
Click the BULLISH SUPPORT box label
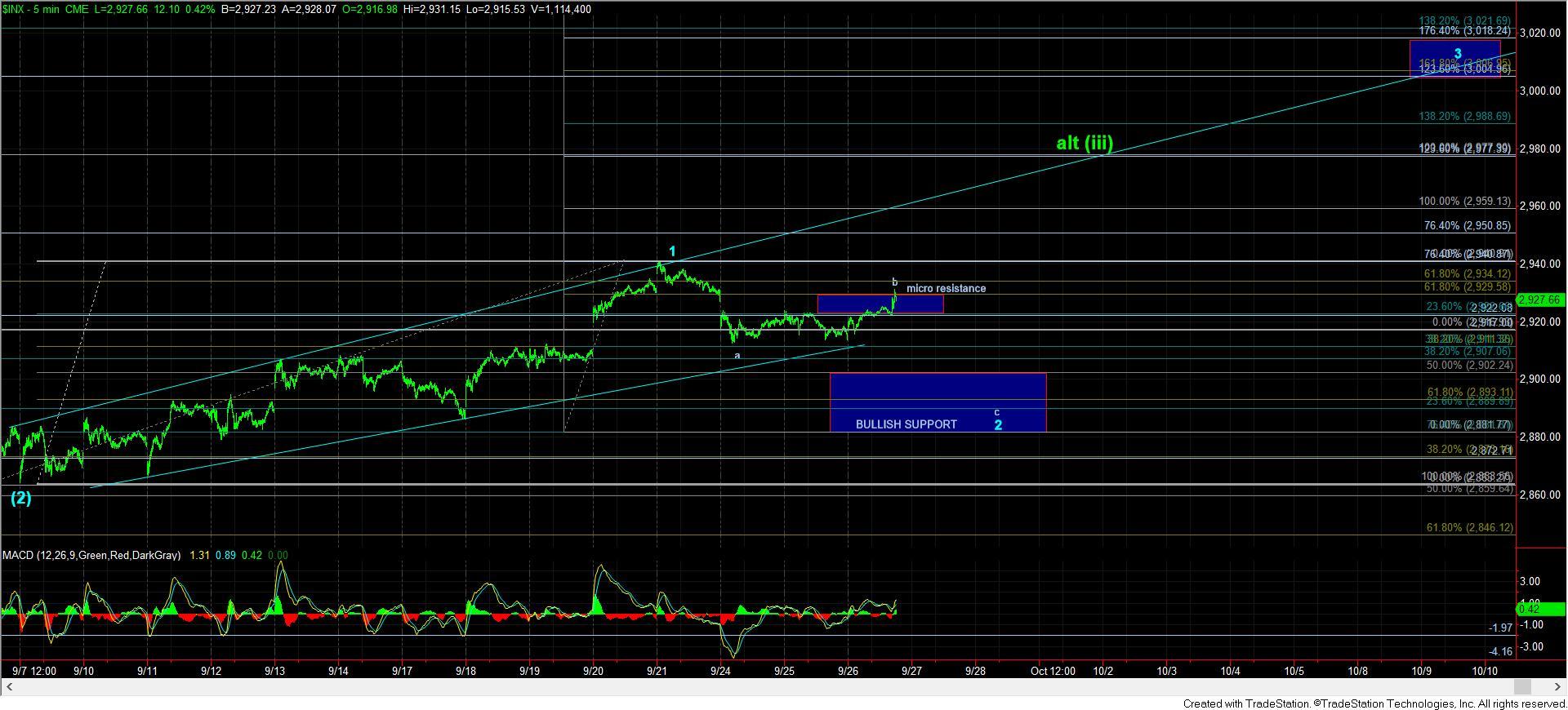tap(906, 424)
